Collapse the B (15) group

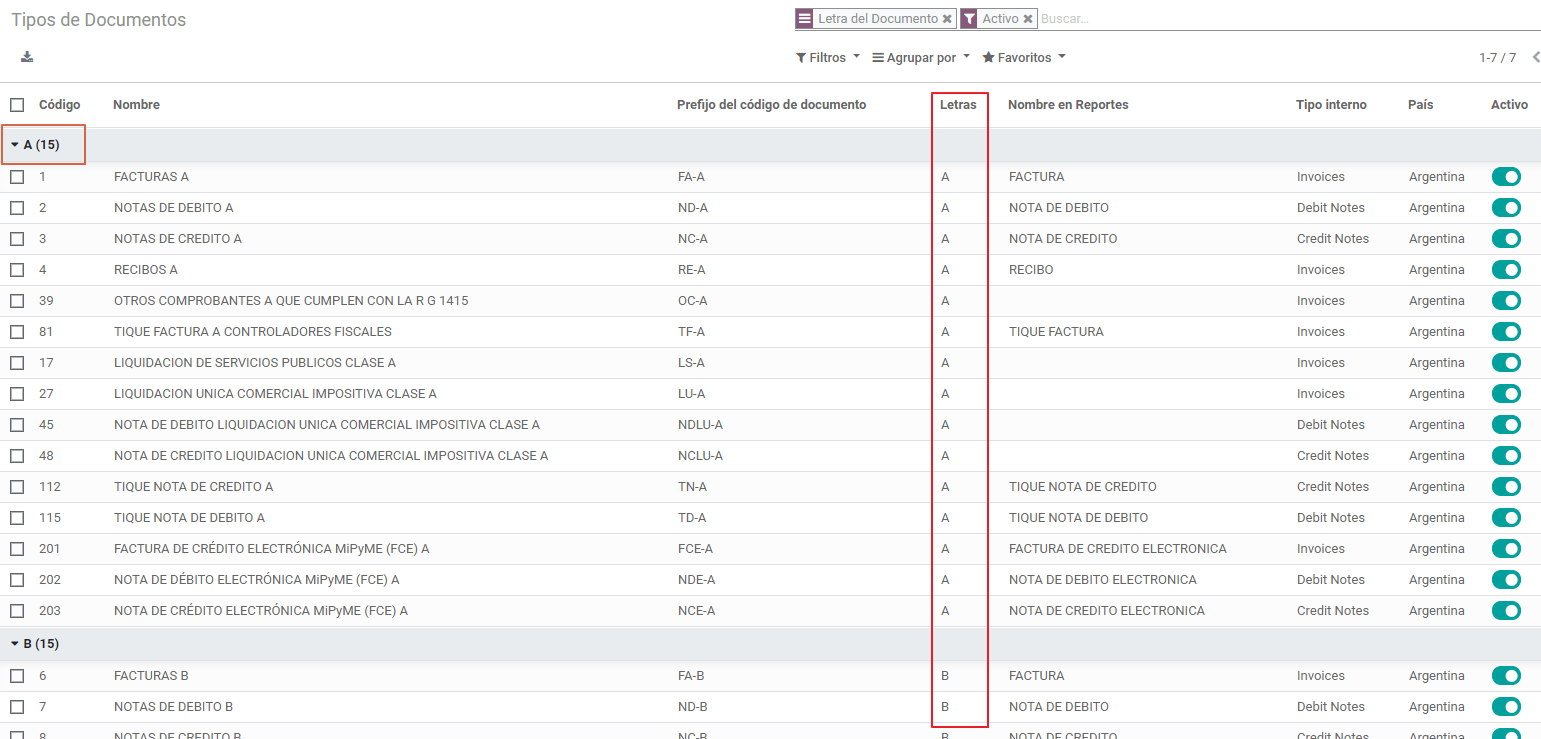tap(35, 644)
